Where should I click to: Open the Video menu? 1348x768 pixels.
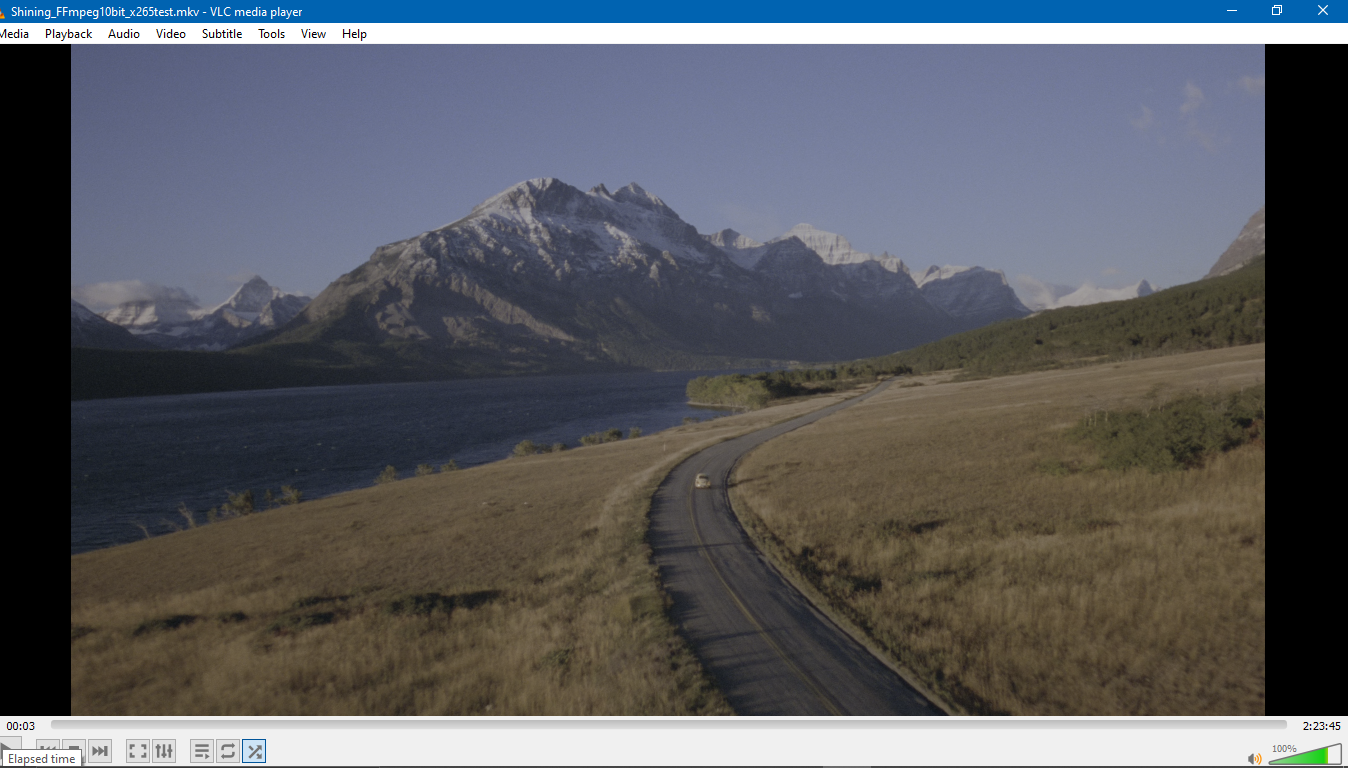(x=171, y=34)
